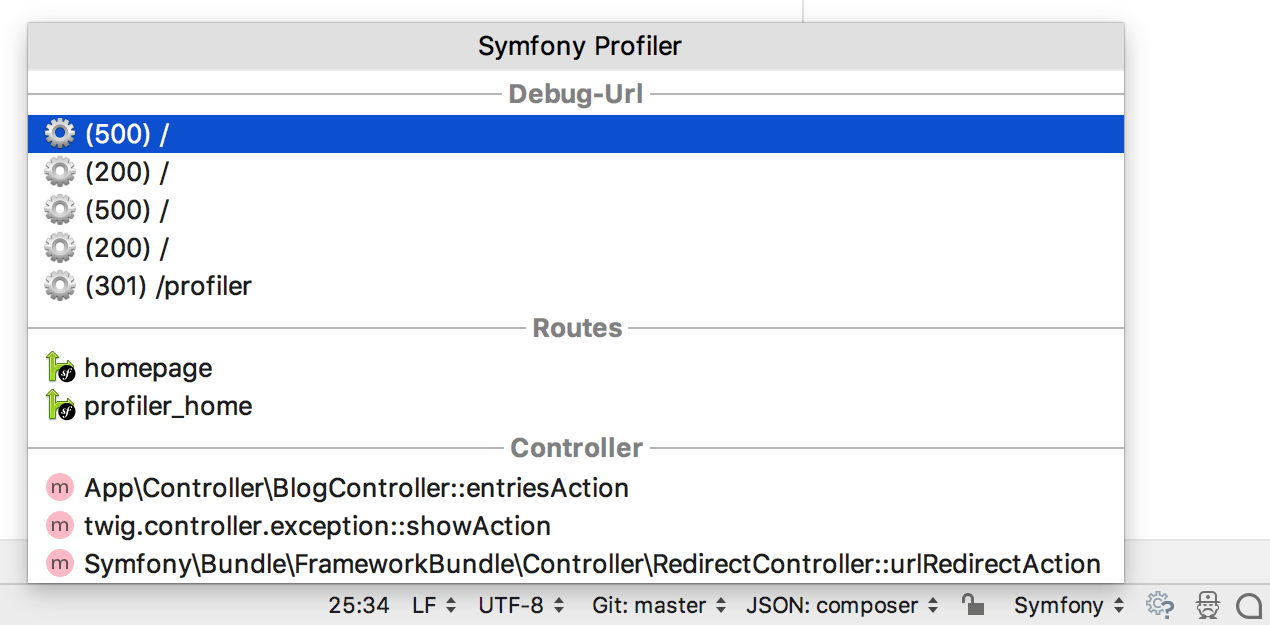1270x625 pixels.
Task: Click the Hector inspection highlighting icon in status bar
Action: tap(1205, 605)
